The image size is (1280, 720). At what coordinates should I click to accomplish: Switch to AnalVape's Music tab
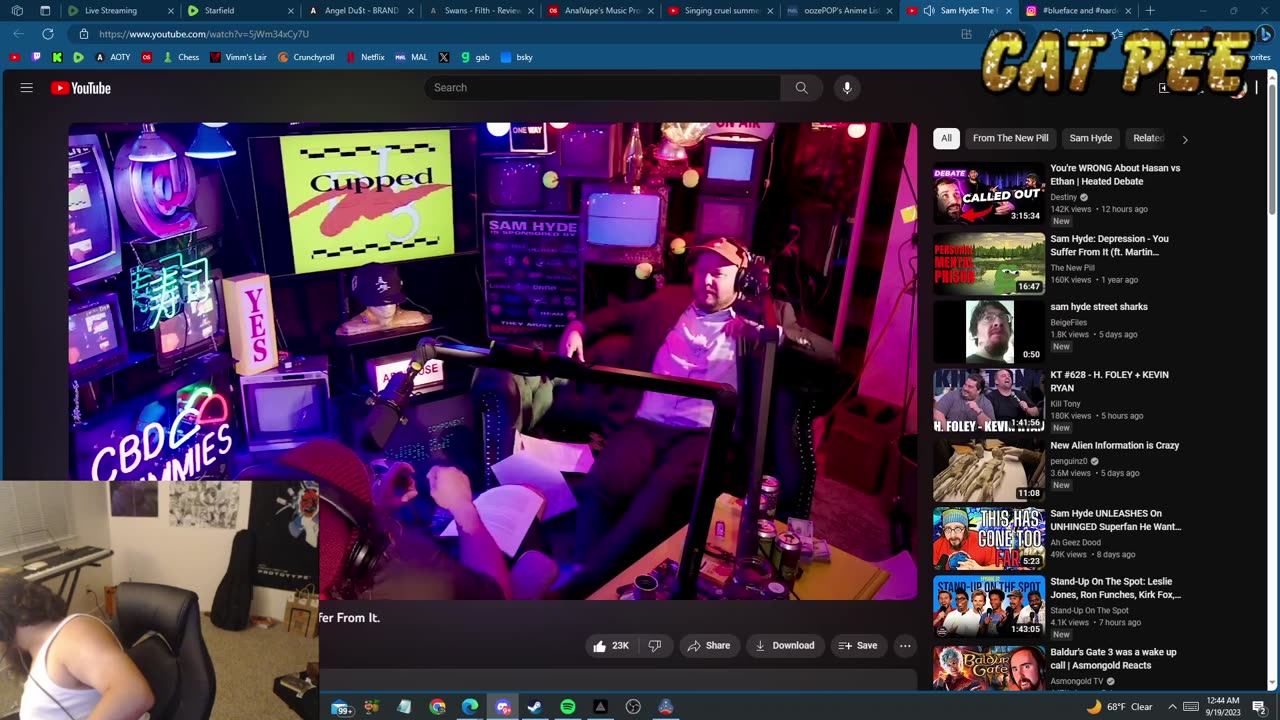(600, 11)
